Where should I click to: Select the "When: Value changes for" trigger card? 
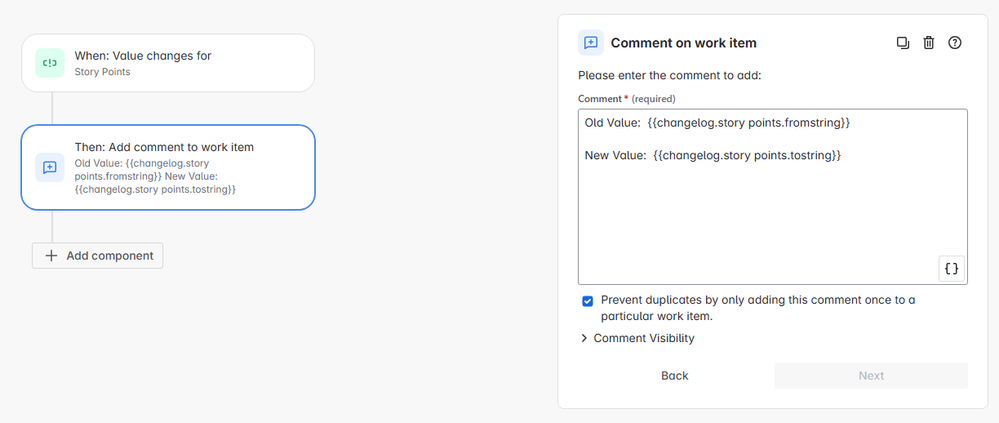coord(168,63)
